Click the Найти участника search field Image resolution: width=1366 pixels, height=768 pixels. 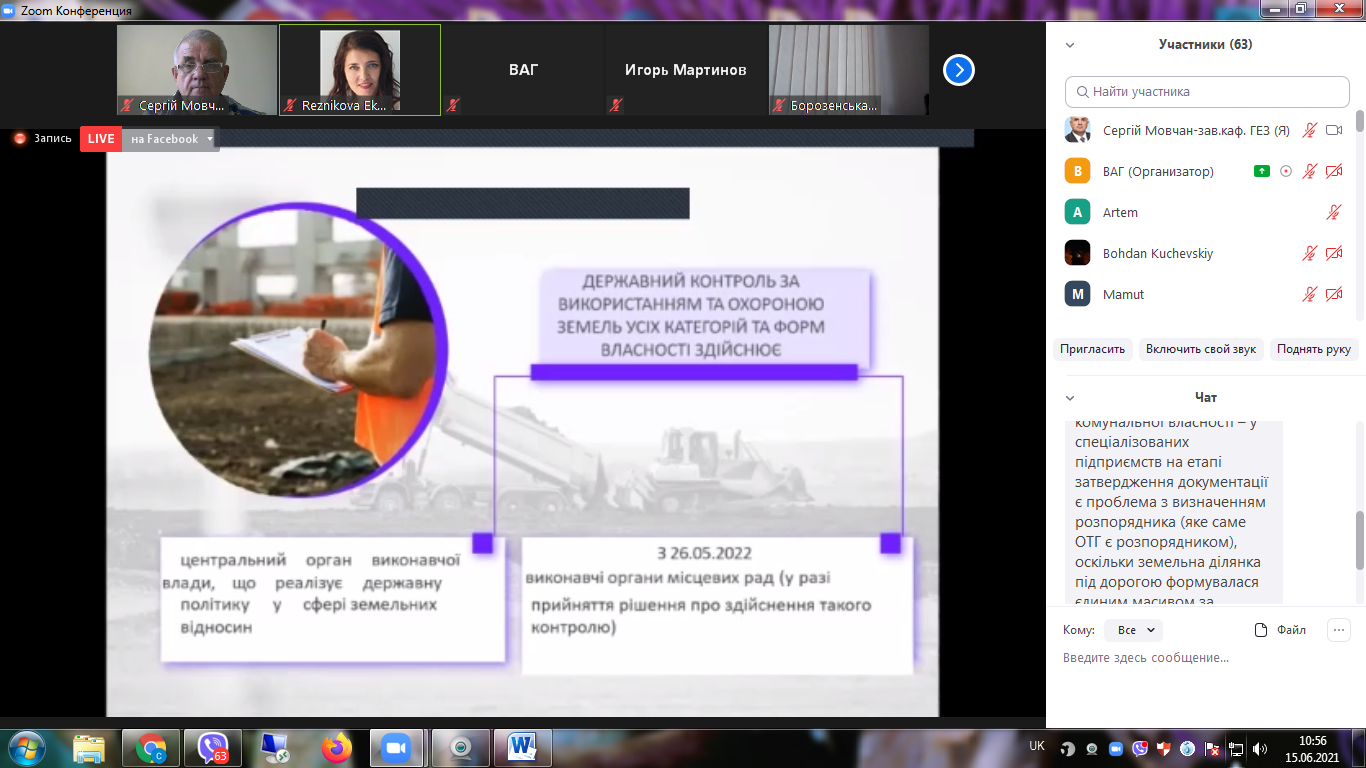point(1207,92)
